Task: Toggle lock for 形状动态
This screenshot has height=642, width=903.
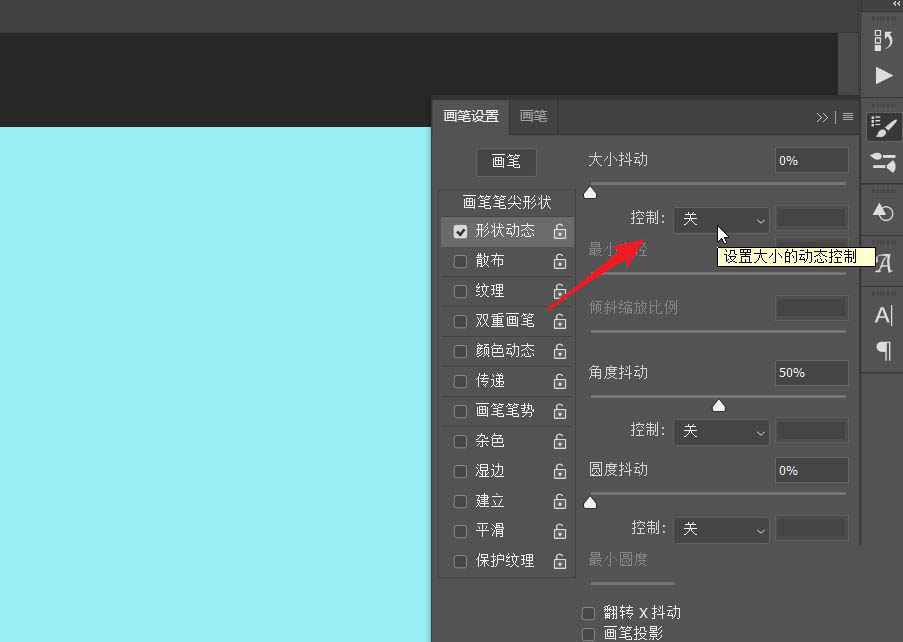Action: (x=560, y=231)
